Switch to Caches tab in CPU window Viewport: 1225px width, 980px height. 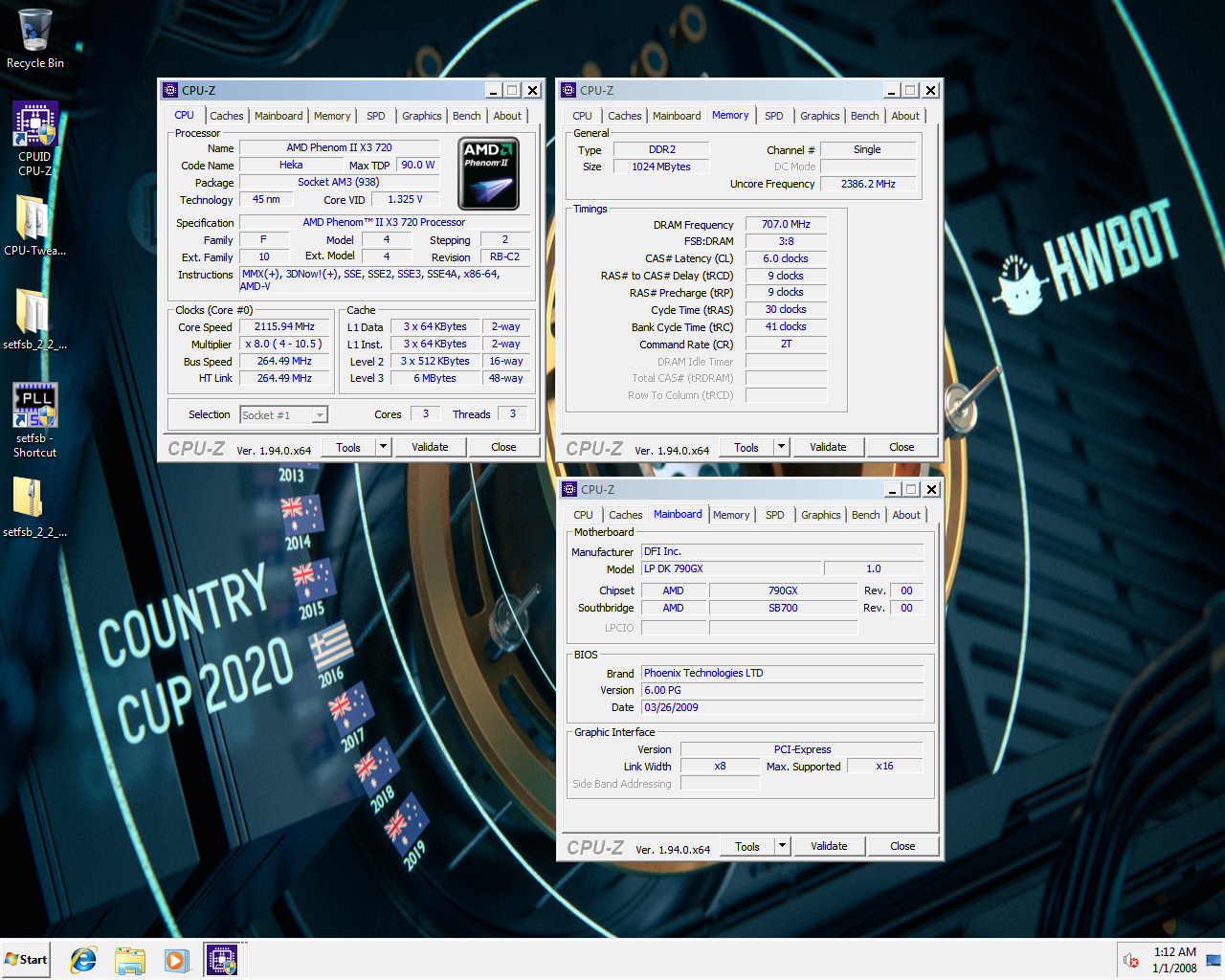(x=227, y=116)
